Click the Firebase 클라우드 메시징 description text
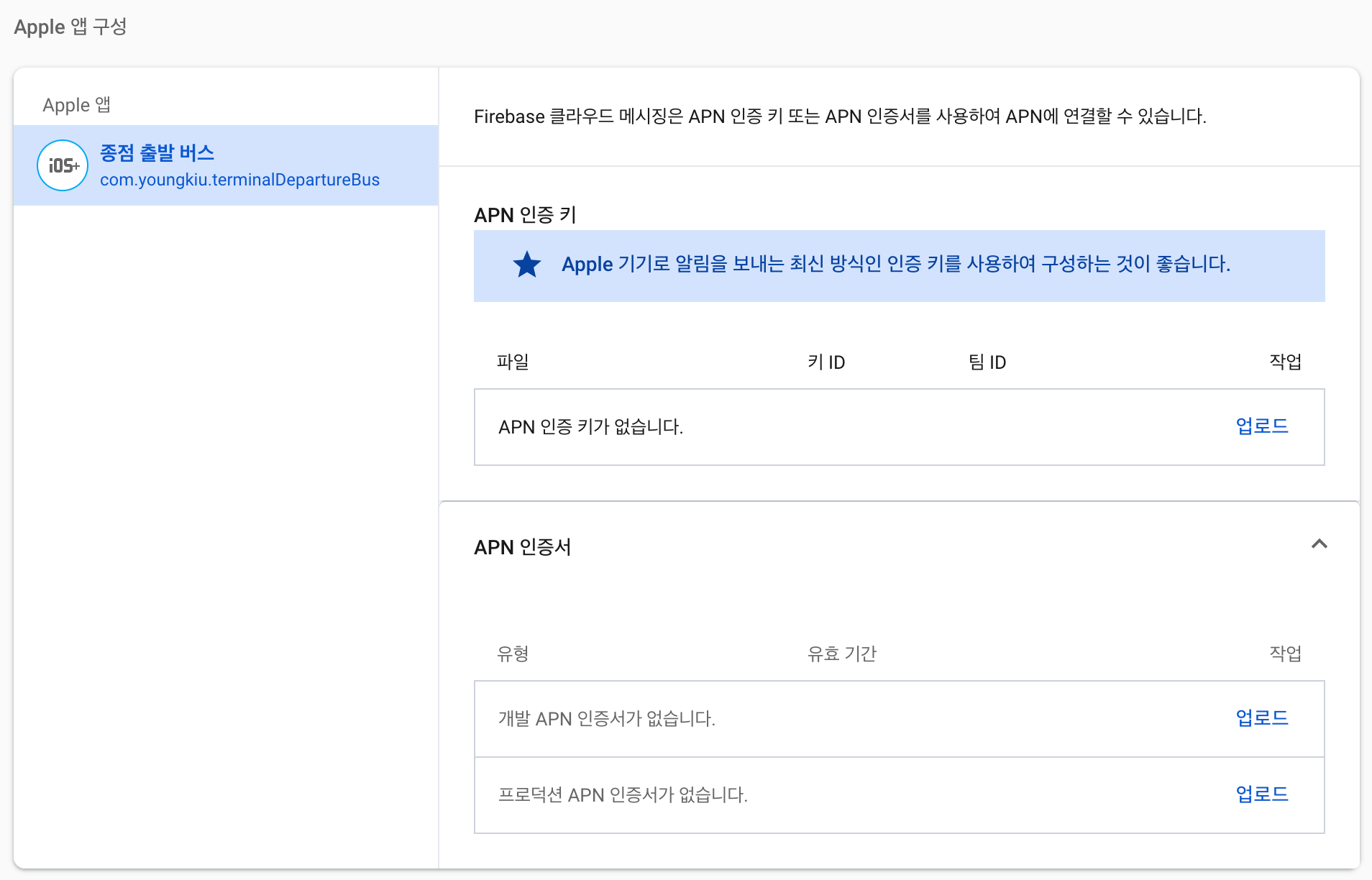 840,116
